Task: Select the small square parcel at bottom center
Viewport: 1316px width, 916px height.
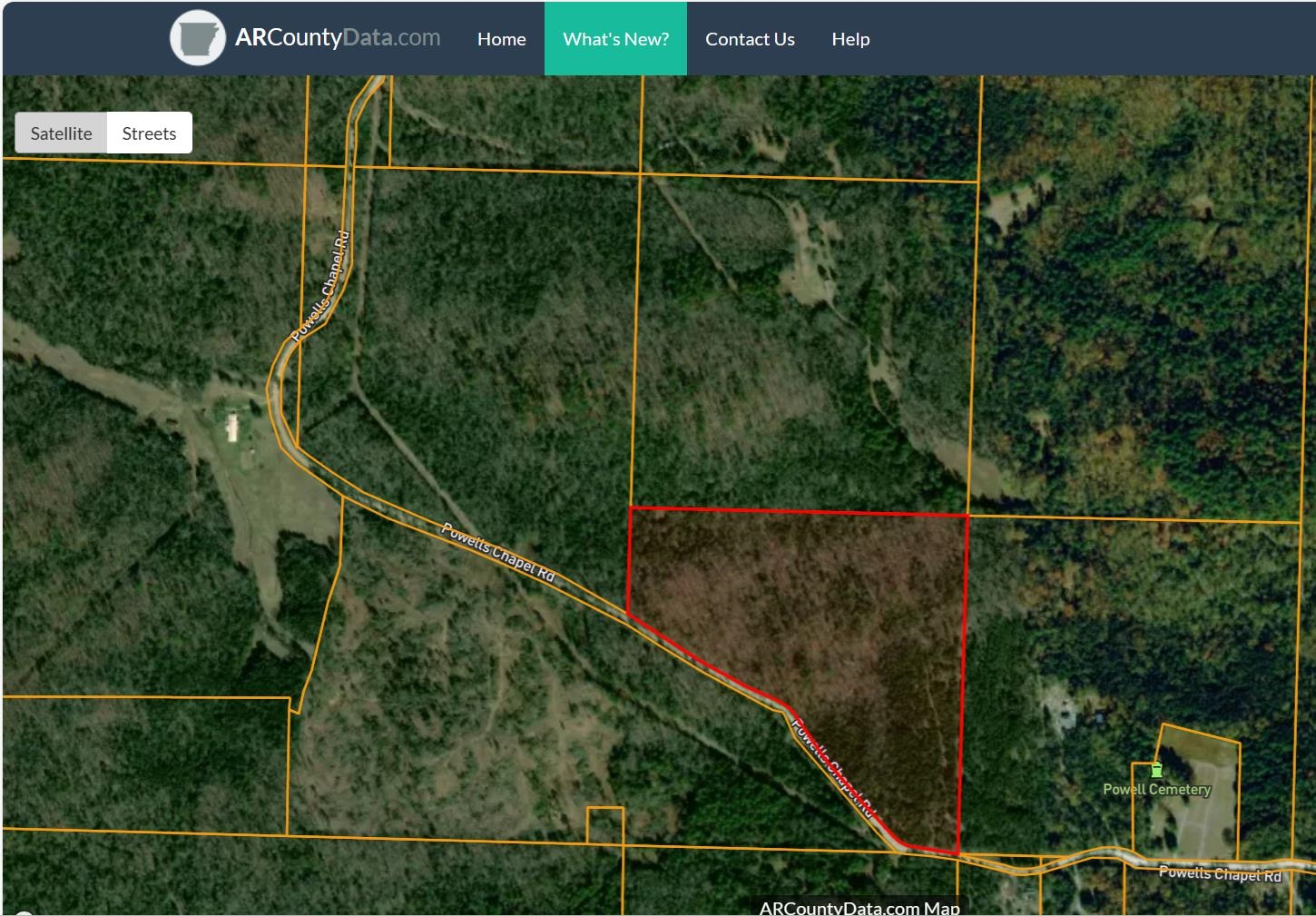Action: tap(604, 825)
